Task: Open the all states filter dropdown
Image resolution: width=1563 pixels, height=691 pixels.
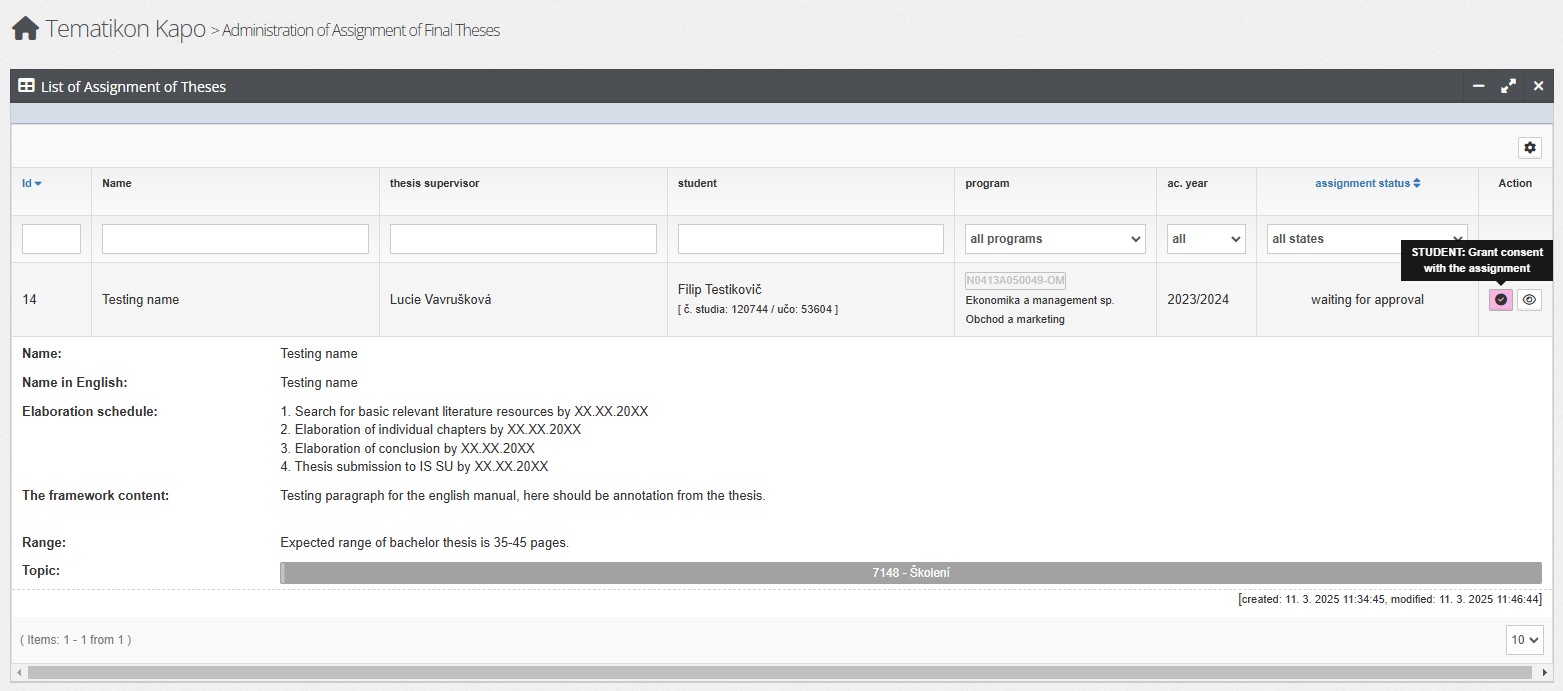Action: pyautogui.click(x=1366, y=239)
